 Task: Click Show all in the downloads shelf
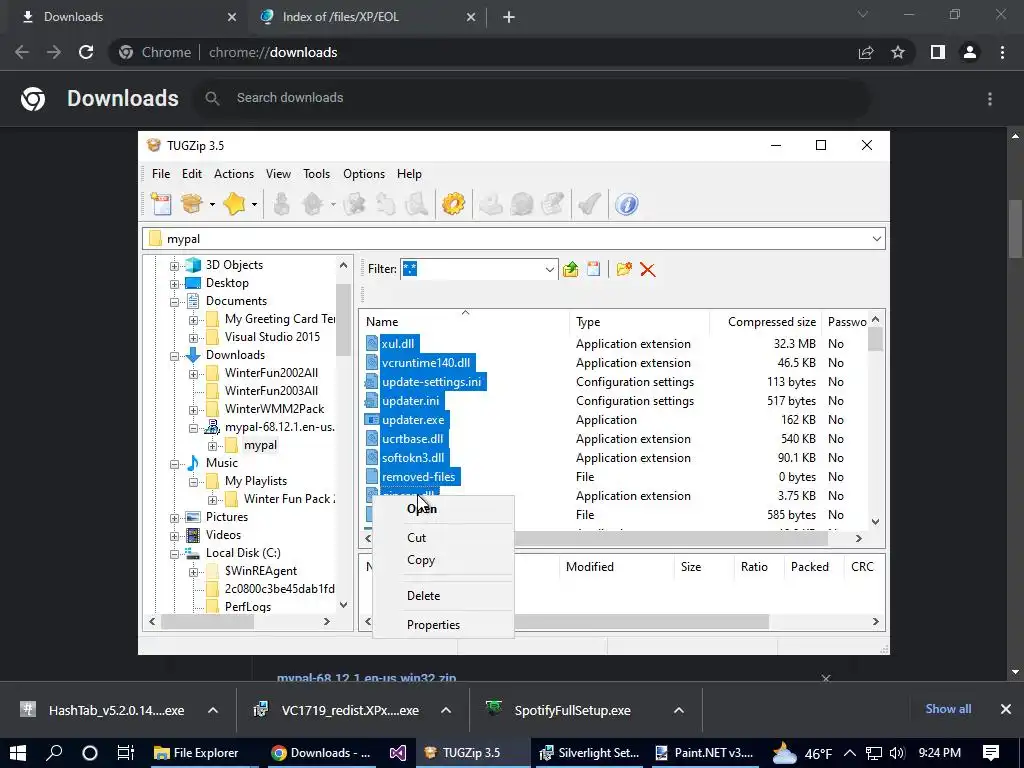pos(948,709)
